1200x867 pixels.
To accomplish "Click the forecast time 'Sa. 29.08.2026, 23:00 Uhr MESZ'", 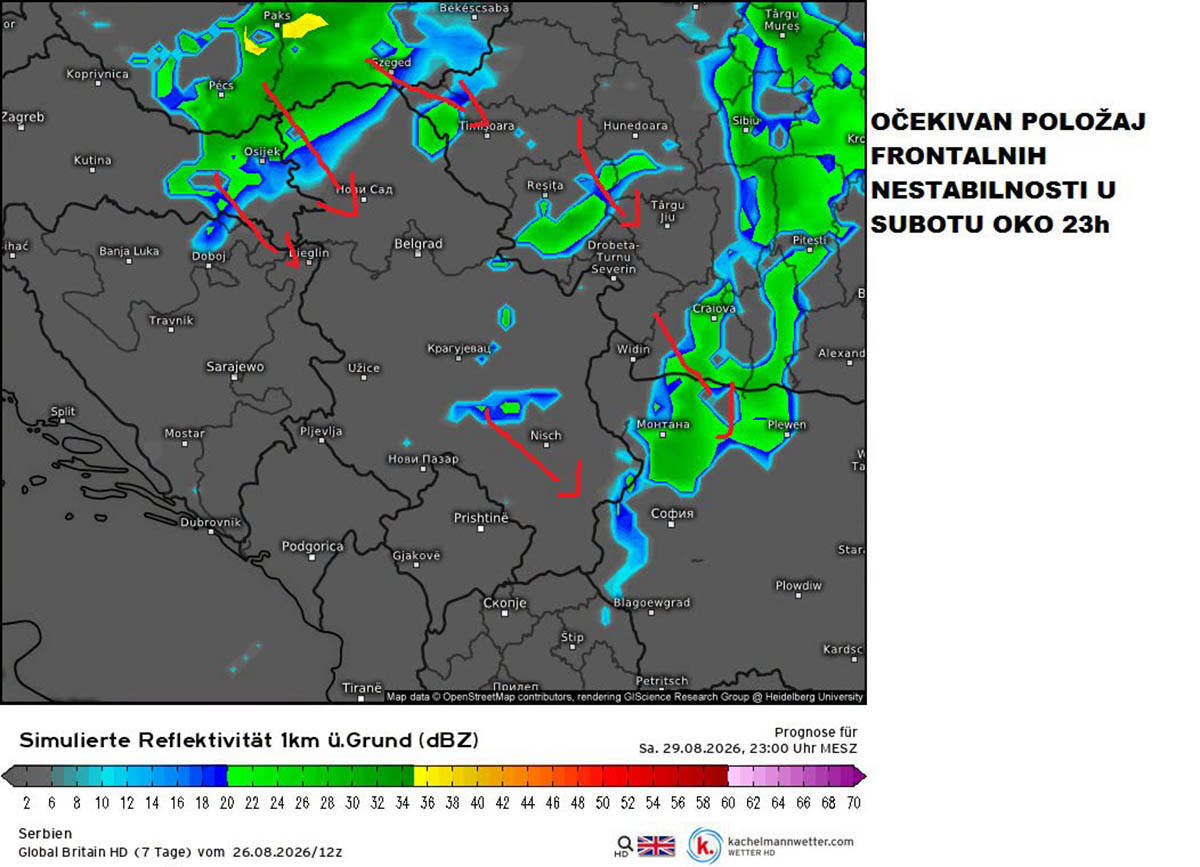I will (x=748, y=748).
